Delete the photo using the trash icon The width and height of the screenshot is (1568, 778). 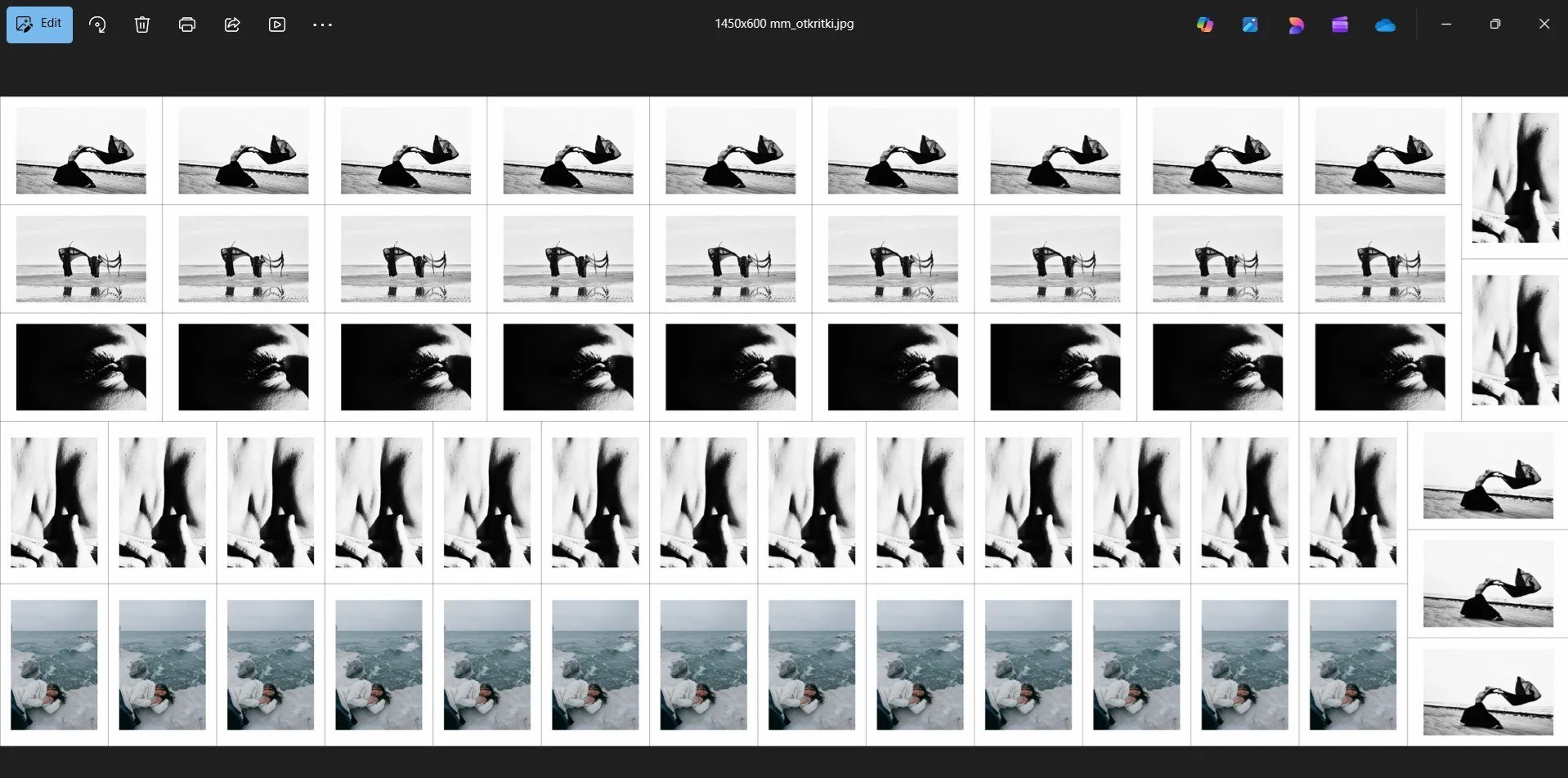click(142, 25)
